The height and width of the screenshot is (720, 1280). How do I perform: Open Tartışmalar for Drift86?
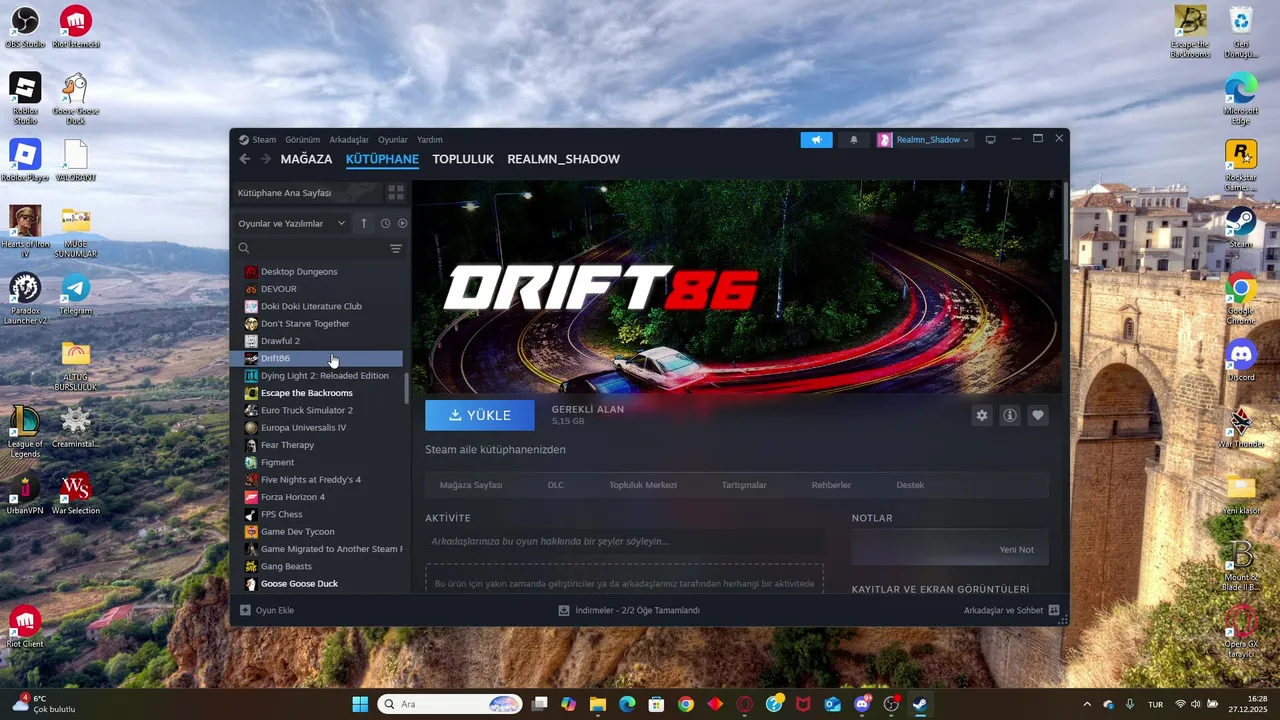click(x=744, y=485)
